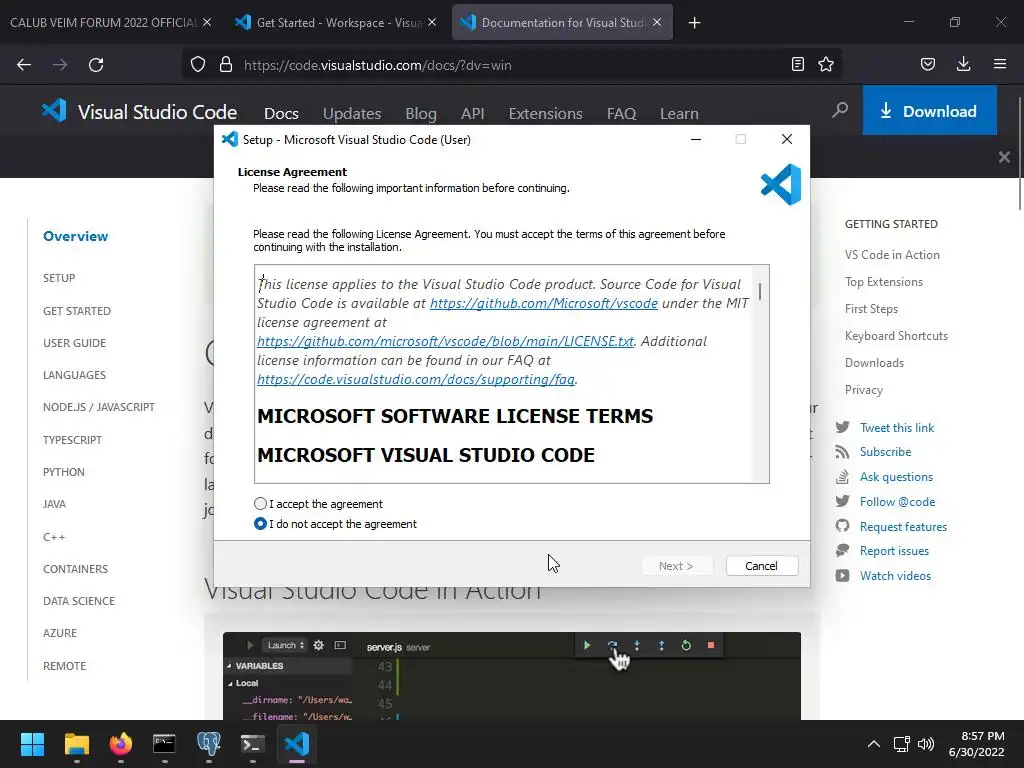Expand CONTAINERS section in sidebar
Image resolution: width=1024 pixels, height=768 pixels.
pos(76,569)
